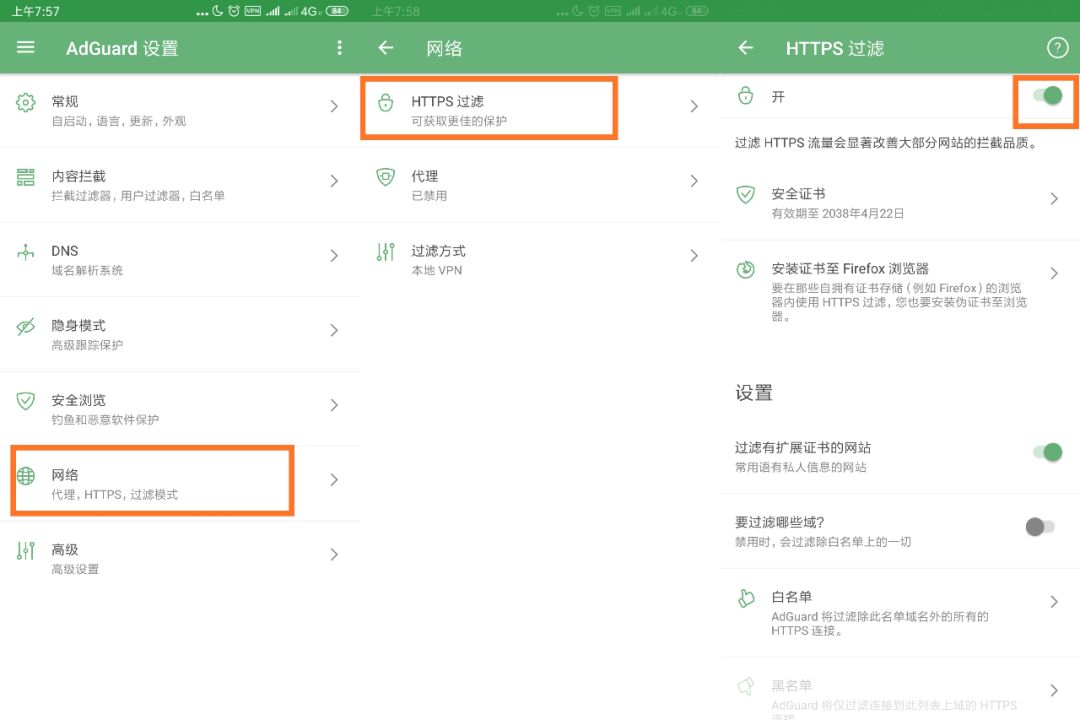
Task: Select the 代理 已禁用 option
Action: click(x=540, y=185)
